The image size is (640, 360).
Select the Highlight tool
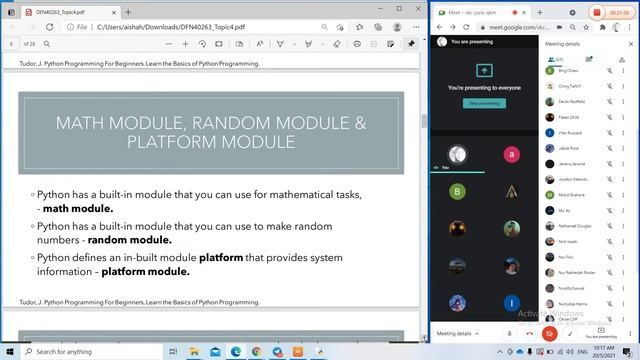point(308,44)
